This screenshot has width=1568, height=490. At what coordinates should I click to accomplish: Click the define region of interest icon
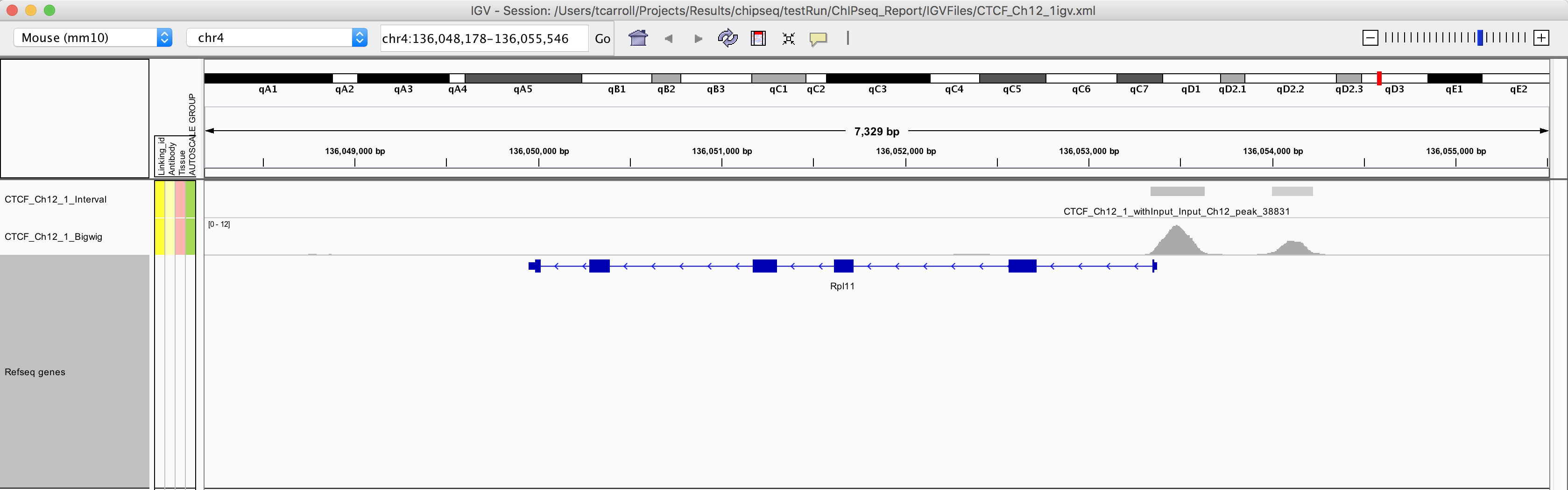(x=758, y=38)
